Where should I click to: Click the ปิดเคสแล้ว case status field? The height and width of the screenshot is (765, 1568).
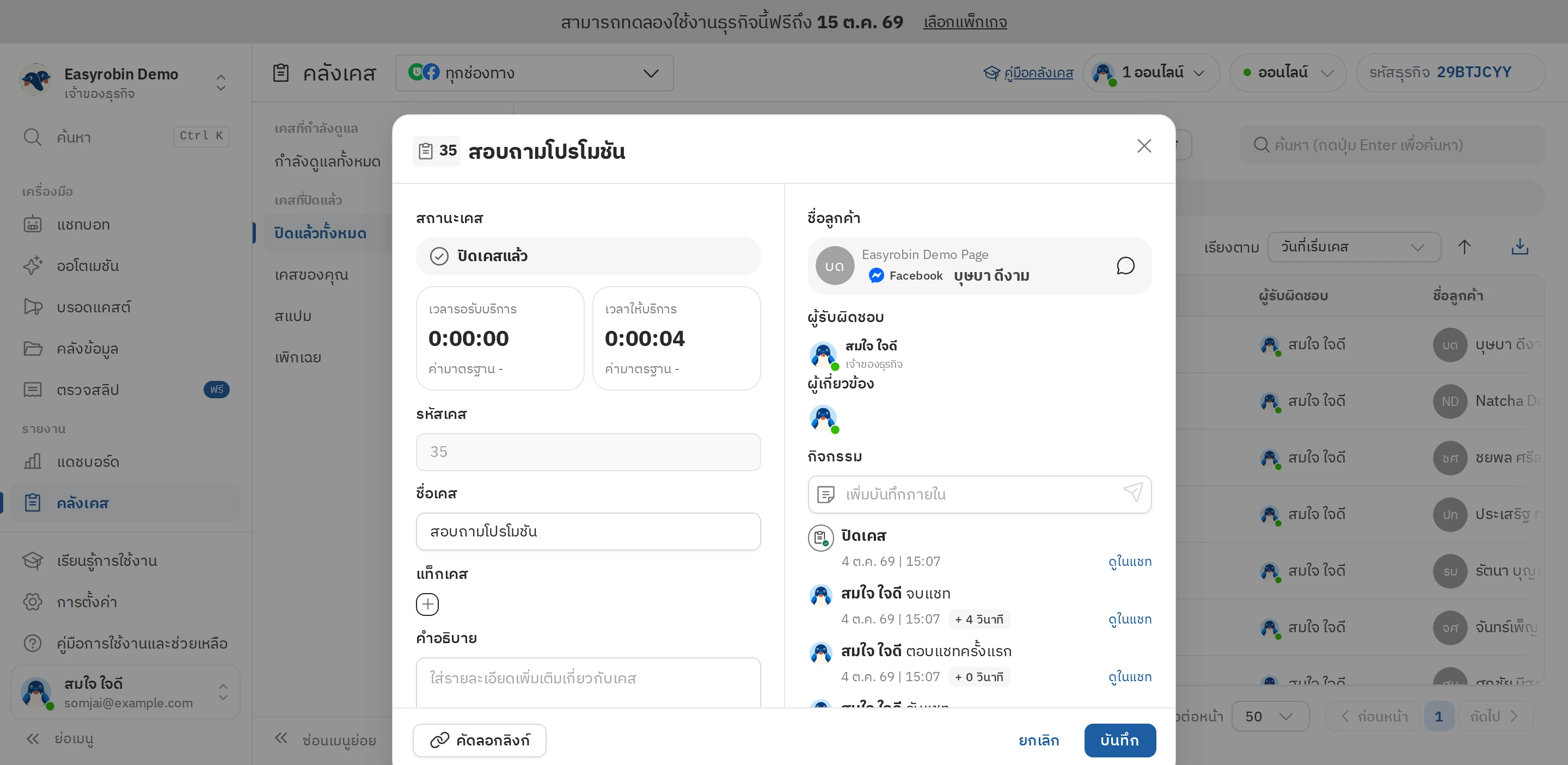[588, 256]
